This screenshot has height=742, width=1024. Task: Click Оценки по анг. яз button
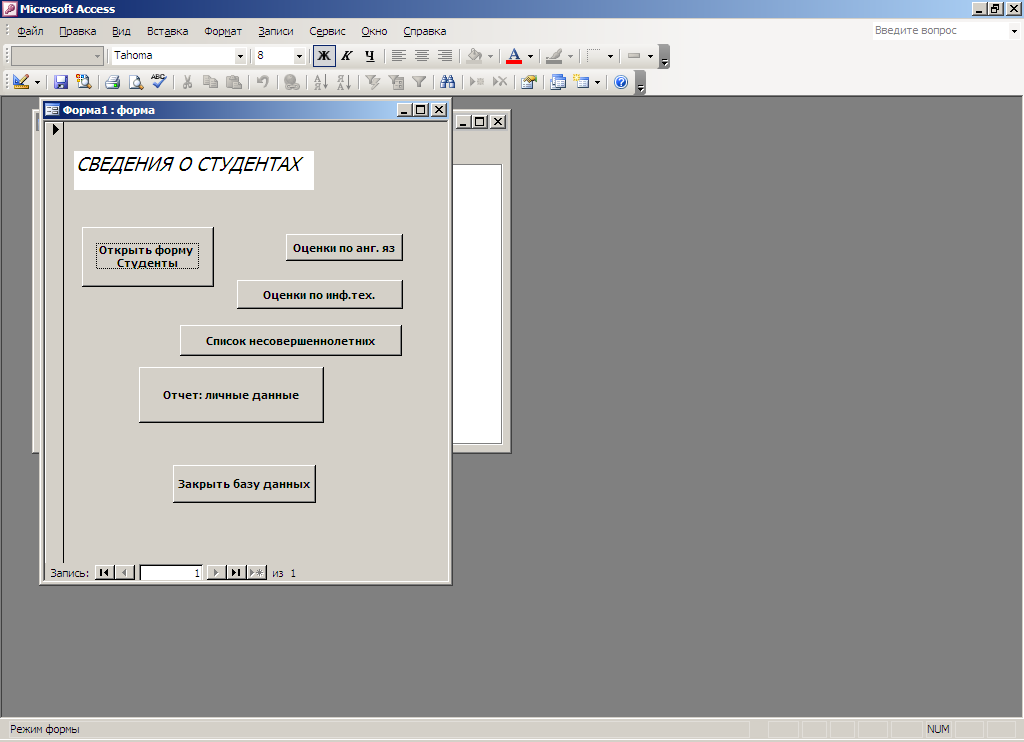pos(344,248)
